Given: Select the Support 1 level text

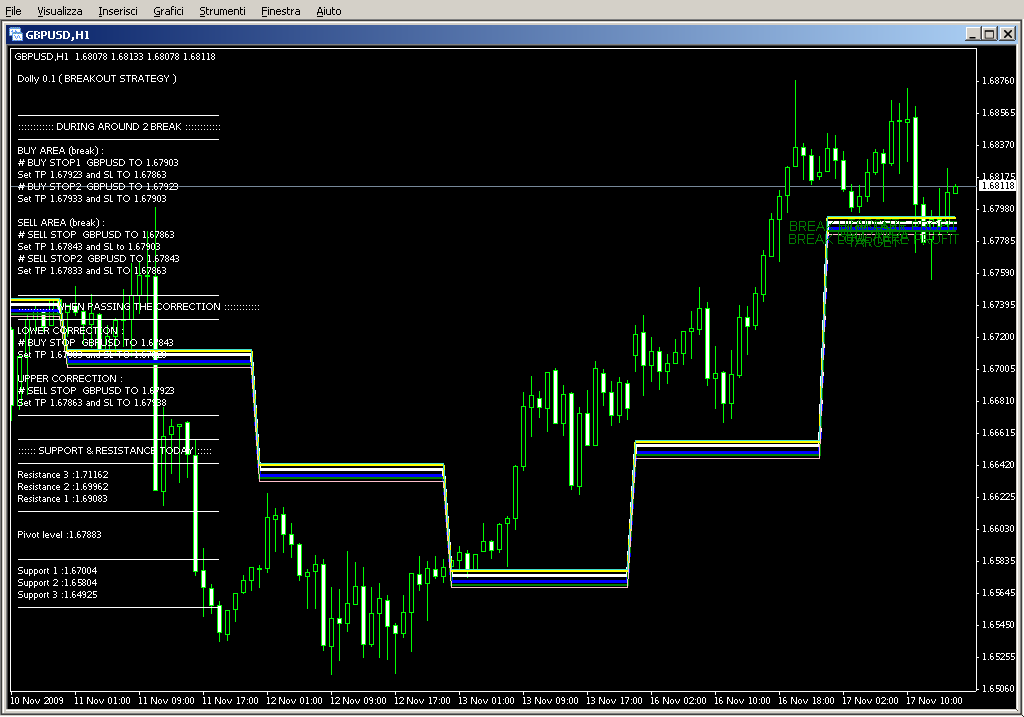Looking at the screenshot, I should click(57, 571).
